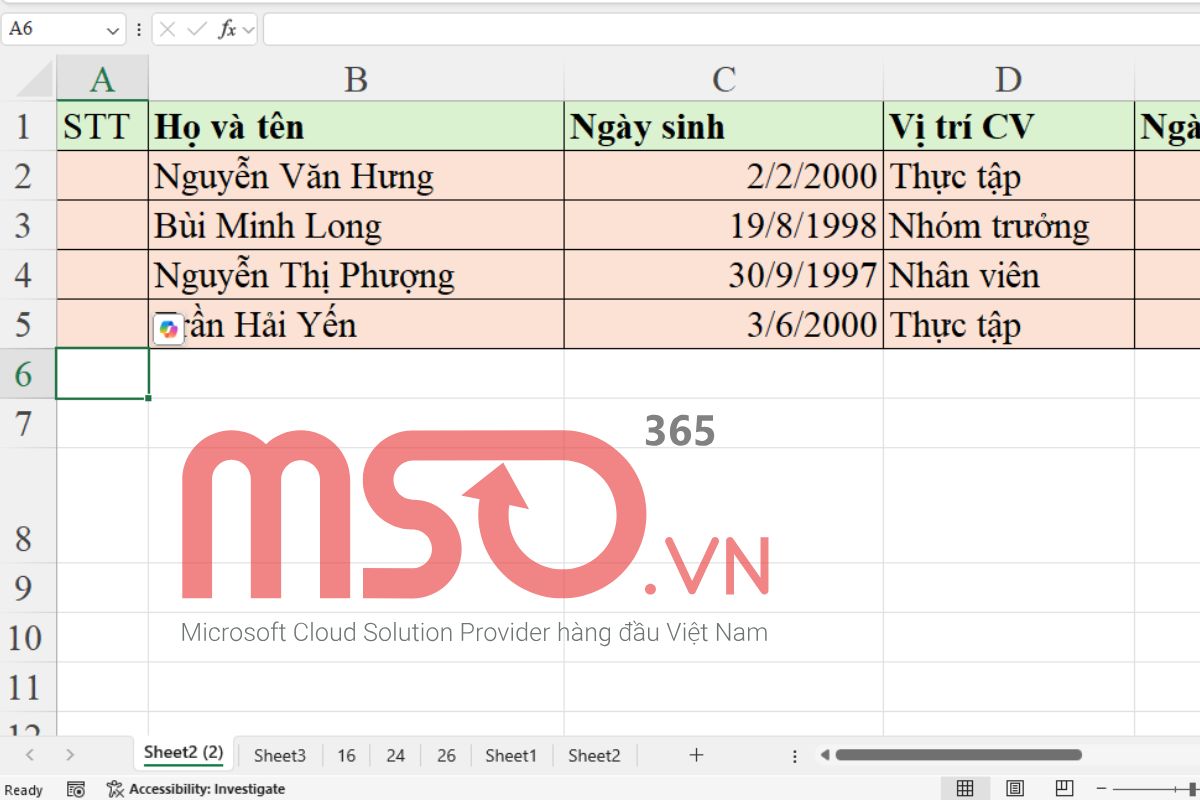Image resolution: width=1200 pixels, height=800 pixels.
Task: Open the Copilot icon near row 5
Action: pos(169,329)
